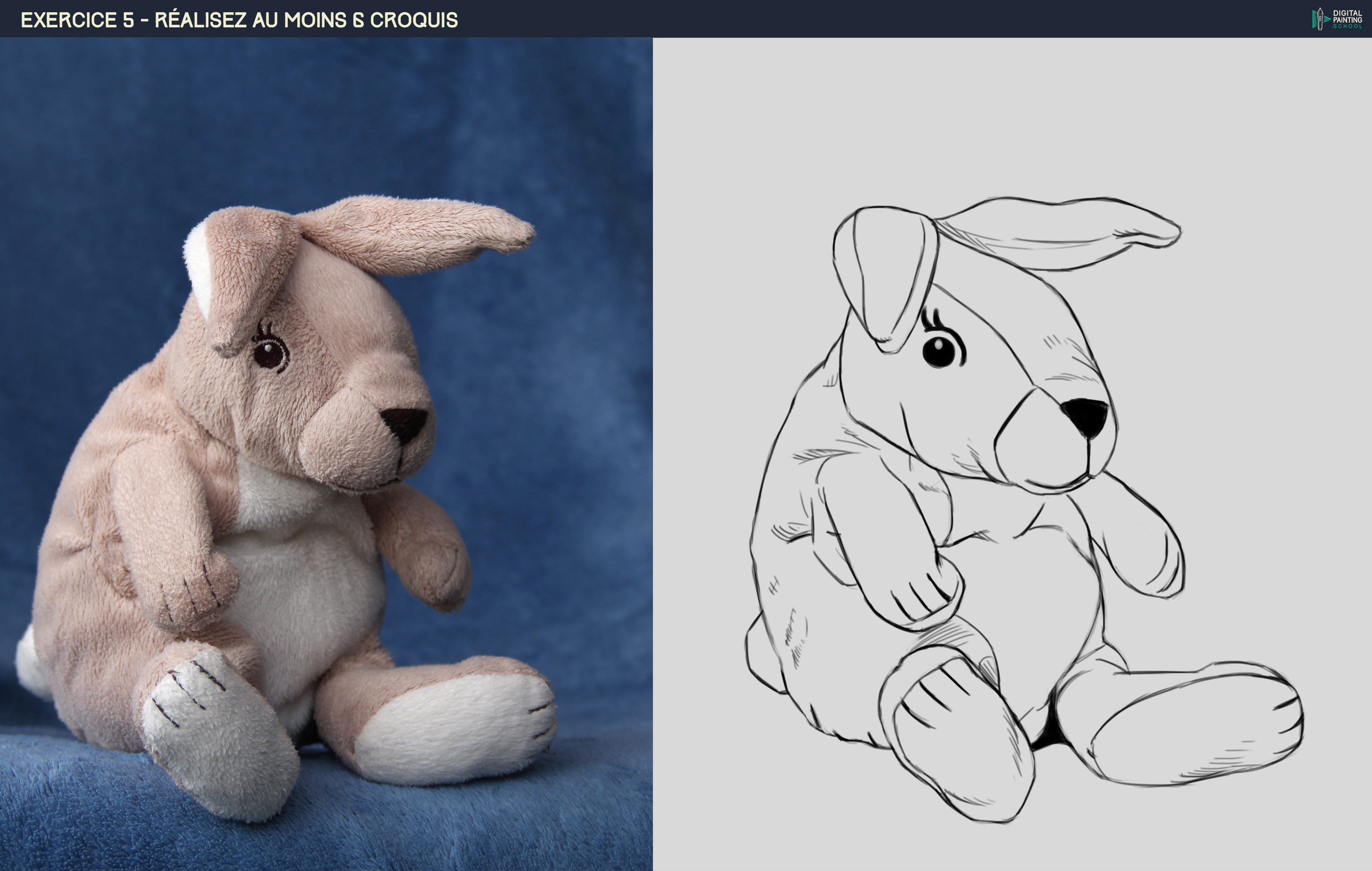Click the plush rabbit's white tail

tap(28, 664)
